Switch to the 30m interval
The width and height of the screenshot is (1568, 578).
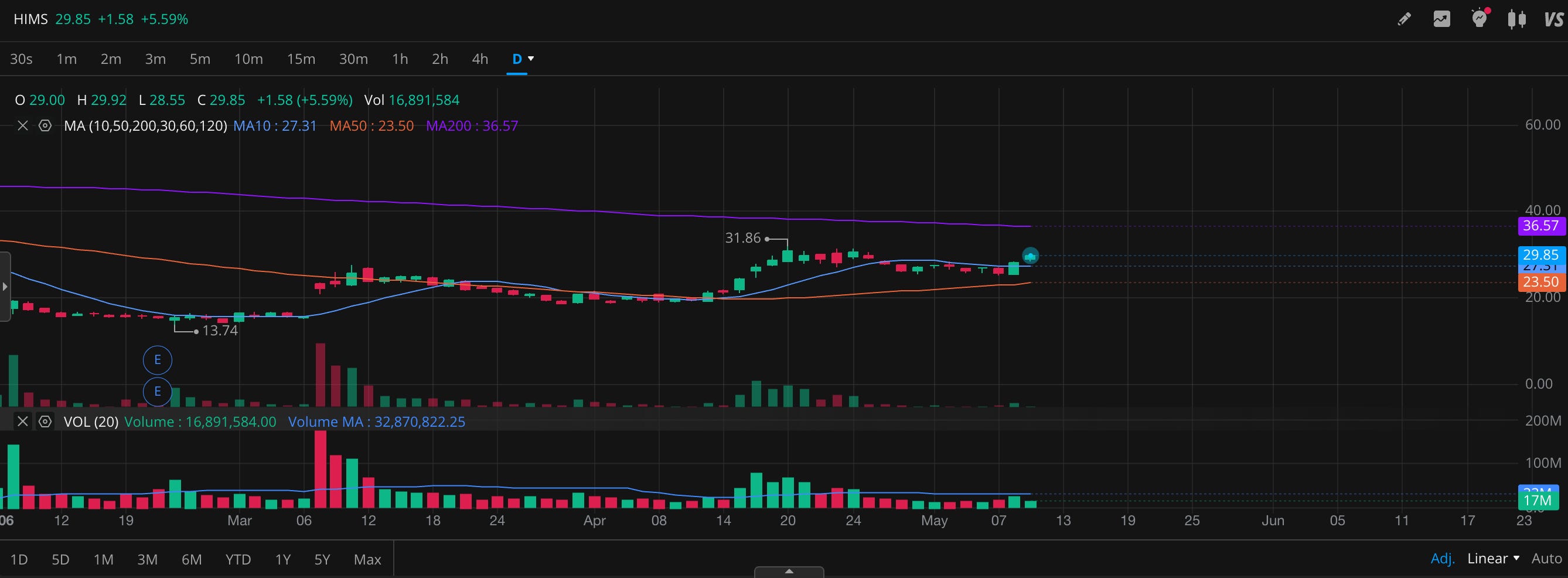(353, 59)
